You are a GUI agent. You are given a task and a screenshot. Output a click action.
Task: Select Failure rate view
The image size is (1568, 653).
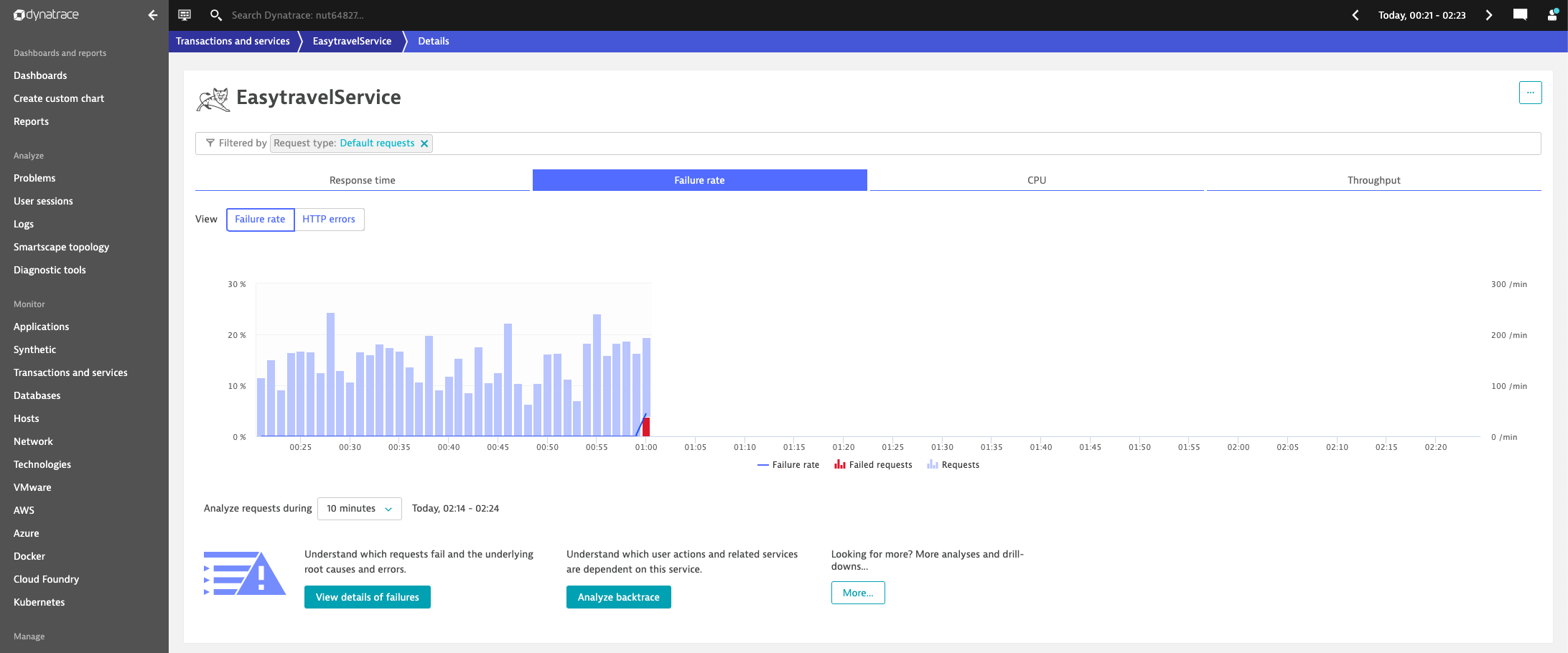[x=260, y=220]
